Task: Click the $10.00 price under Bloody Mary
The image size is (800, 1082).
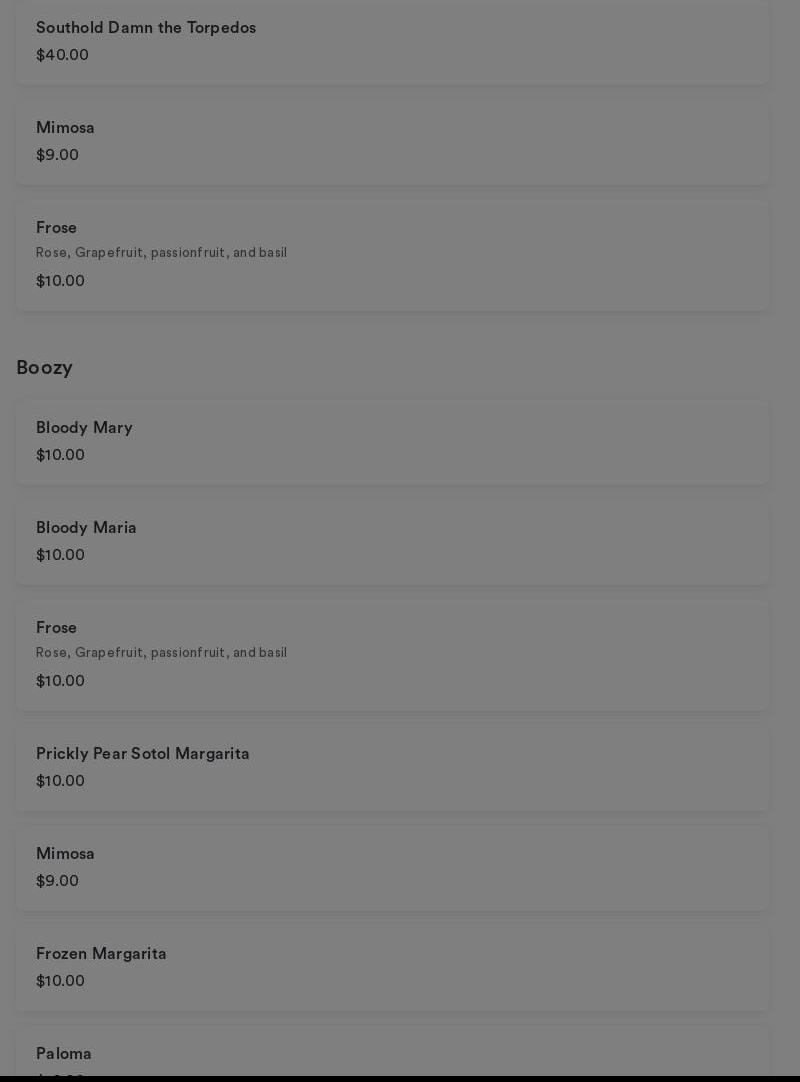Action: tap(60, 455)
